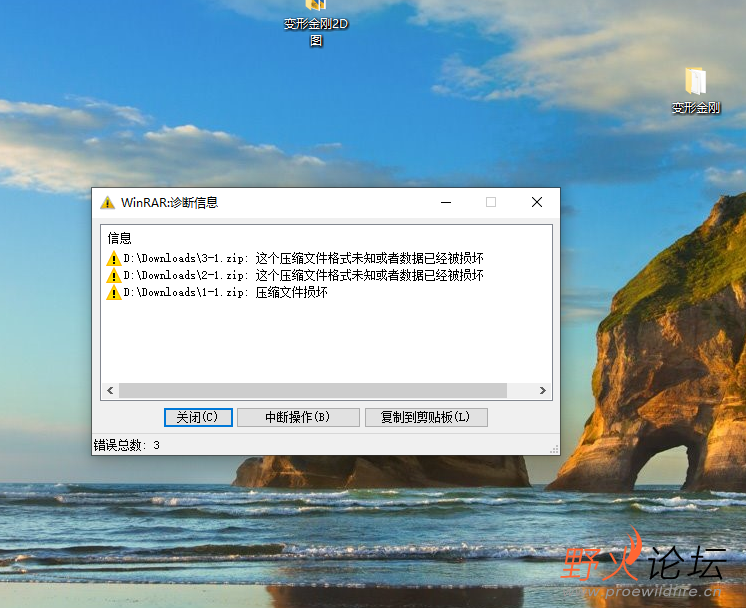Click warning icon beside 1-1.zip entry

coord(114,293)
